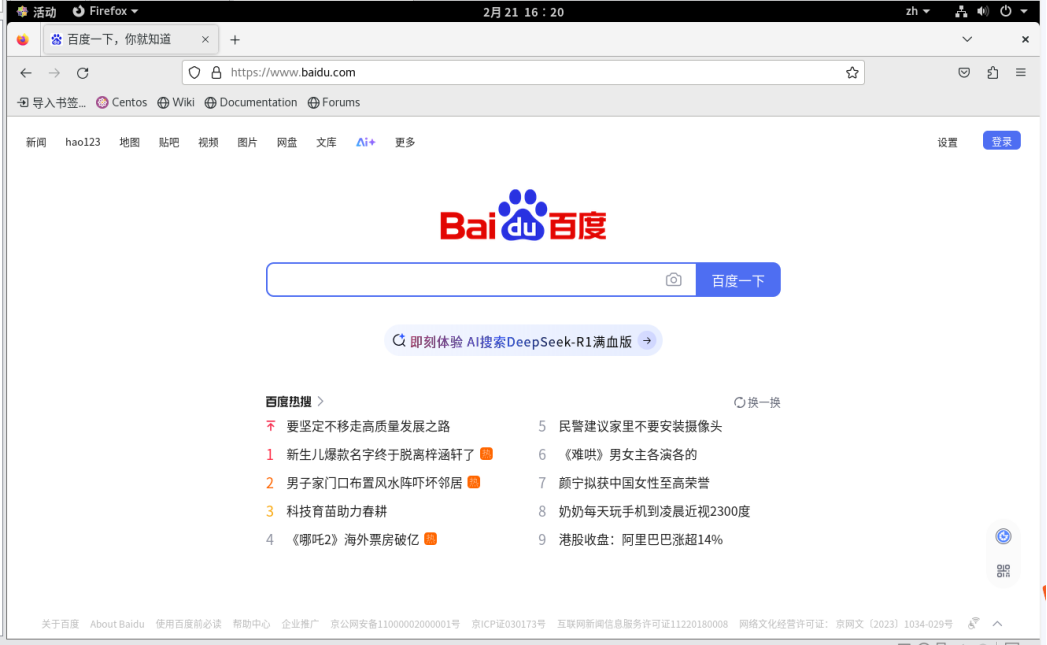
Task: Expand the list all tabs chevron
Action: (x=966, y=39)
